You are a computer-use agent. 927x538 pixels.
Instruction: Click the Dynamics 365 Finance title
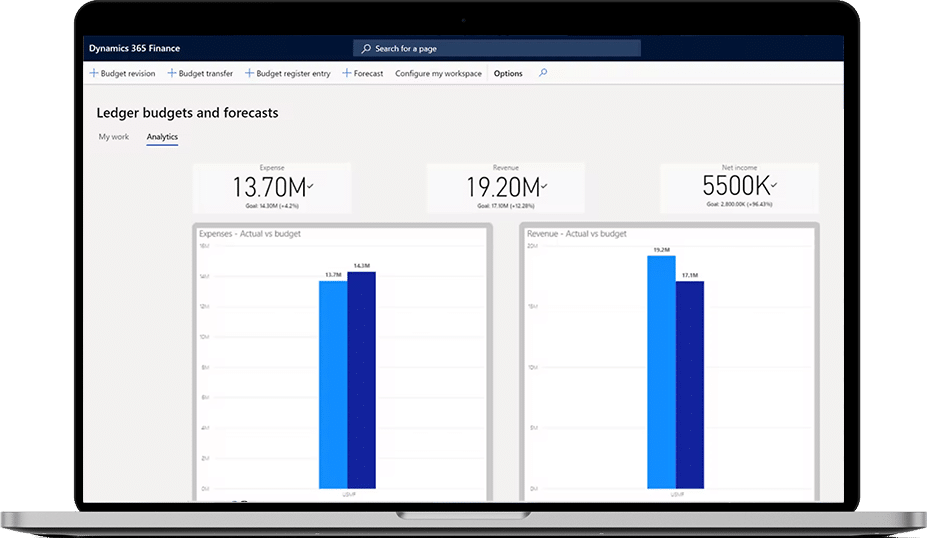pyautogui.click(x=134, y=48)
